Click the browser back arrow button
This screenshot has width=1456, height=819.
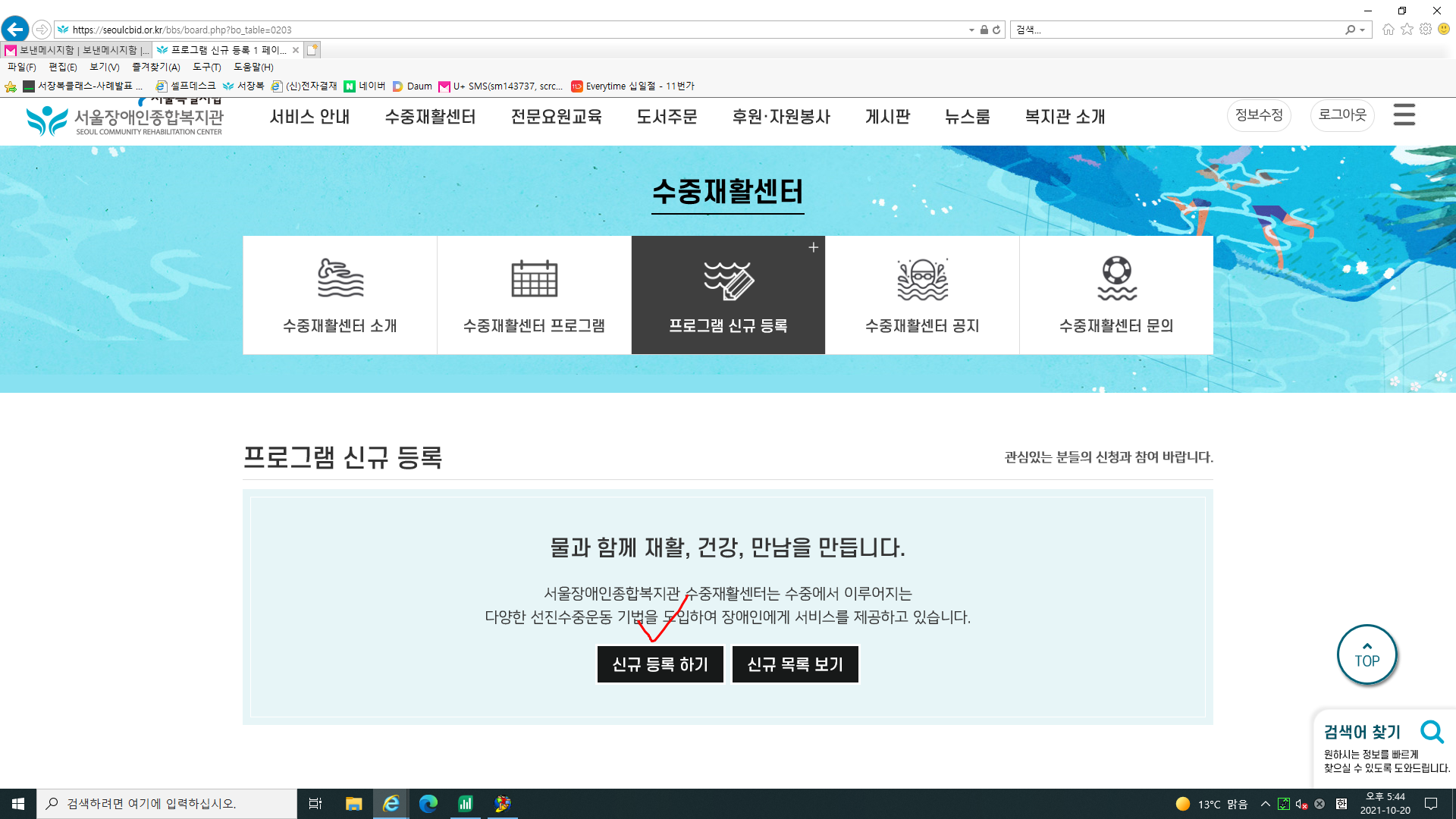15,30
